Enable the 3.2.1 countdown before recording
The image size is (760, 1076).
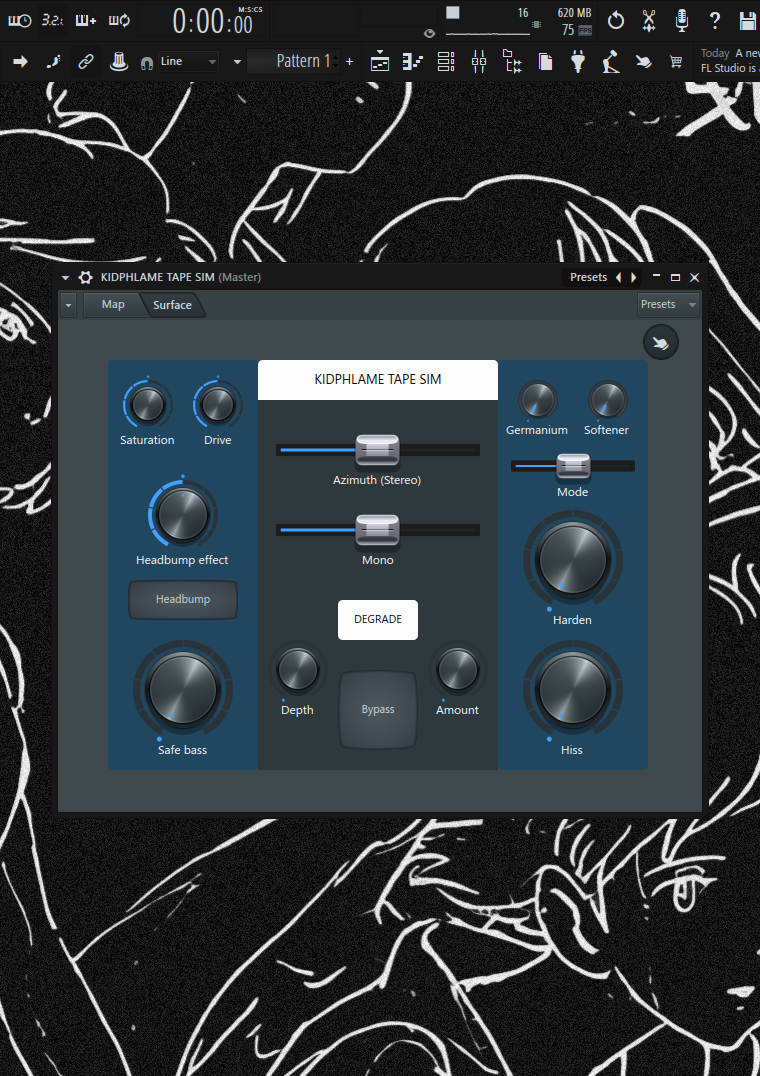(x=52, y=20)
